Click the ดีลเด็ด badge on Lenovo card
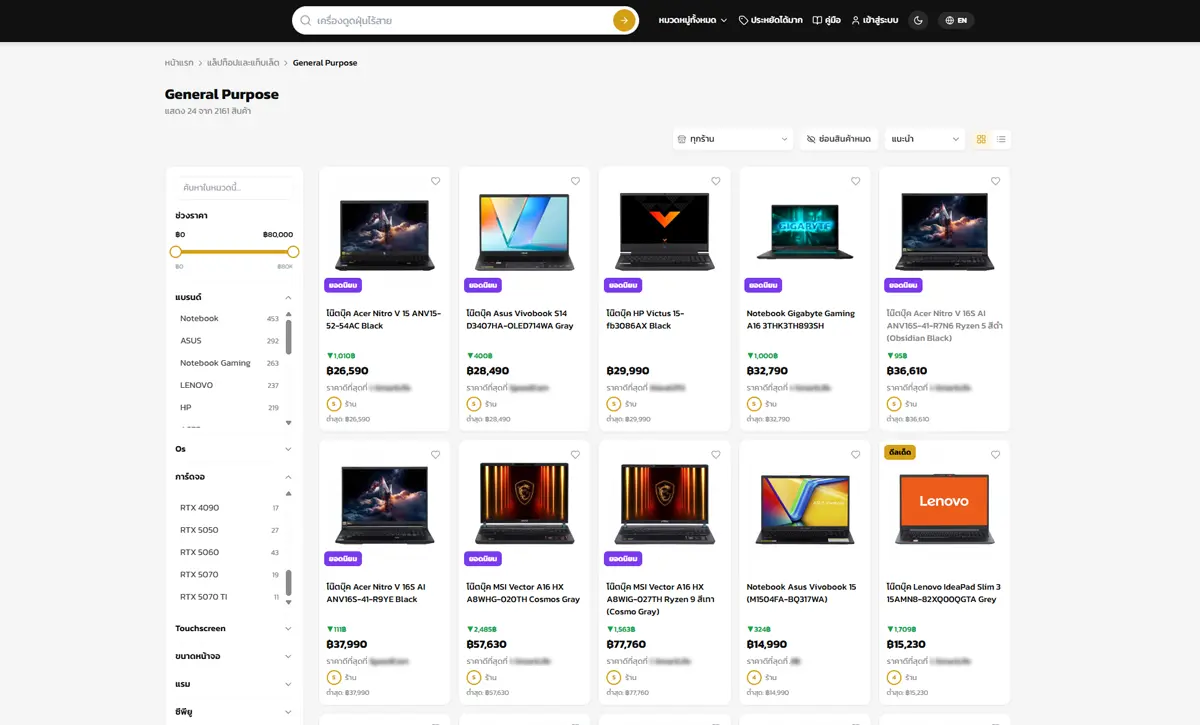This screenshot has height=725, width=1200. pos(900,453)
